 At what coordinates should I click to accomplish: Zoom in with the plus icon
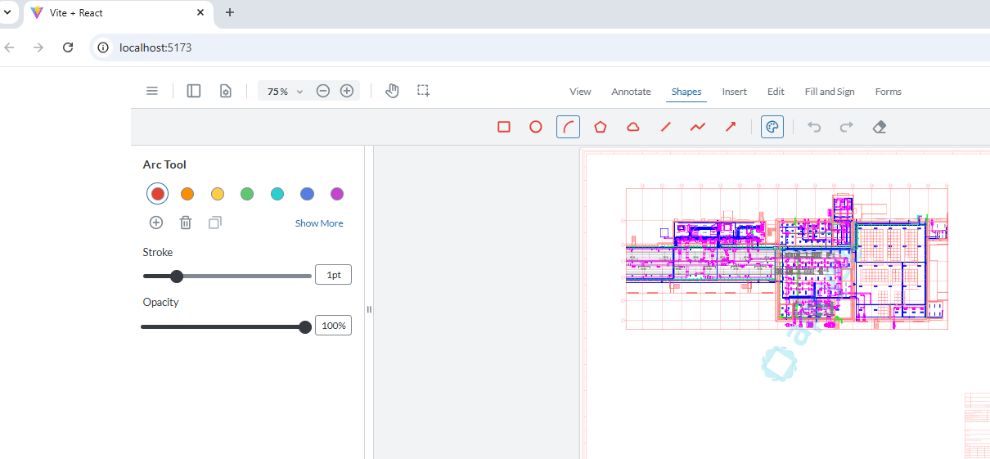pyautogui.click(x=347, y=91)
